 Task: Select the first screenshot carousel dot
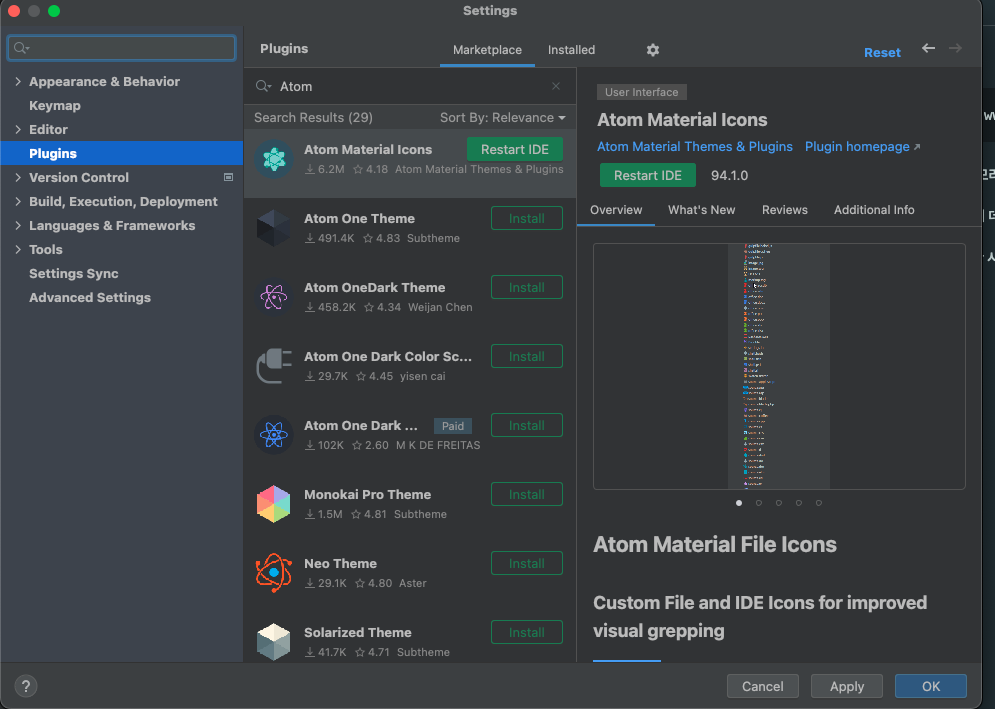click(739, 503)
